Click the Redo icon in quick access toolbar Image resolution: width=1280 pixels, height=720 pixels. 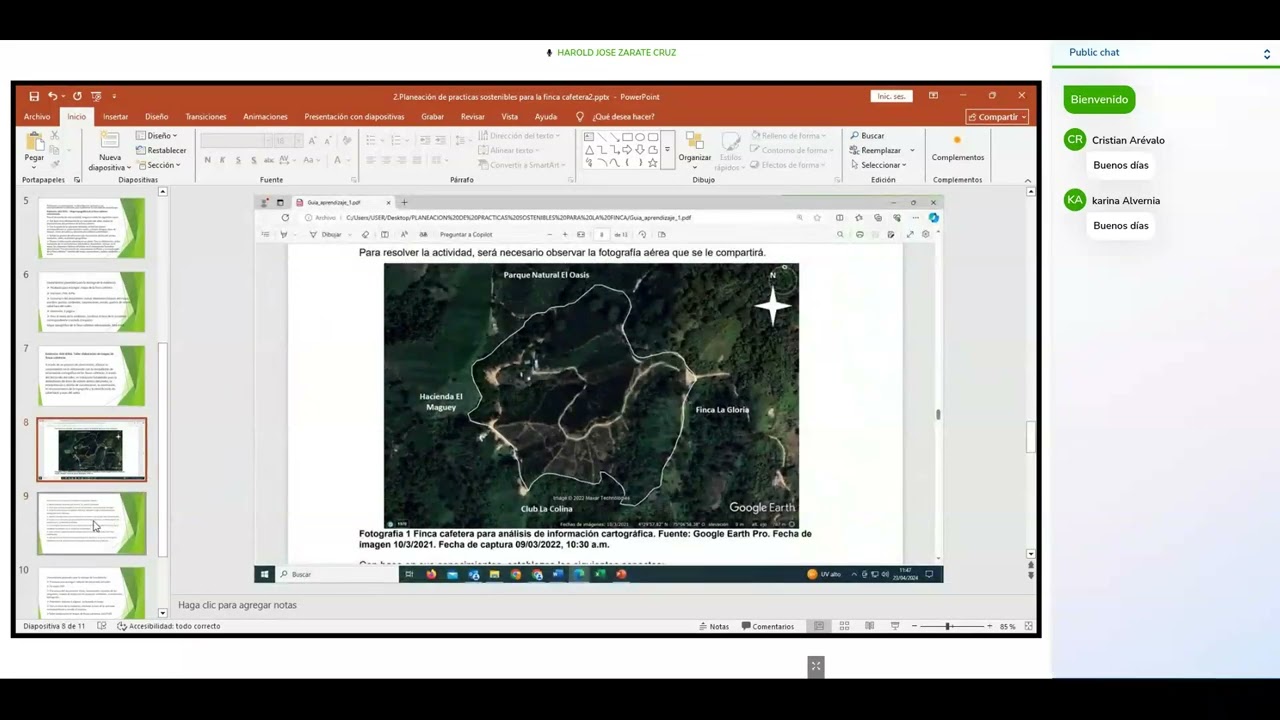point(77,96)
